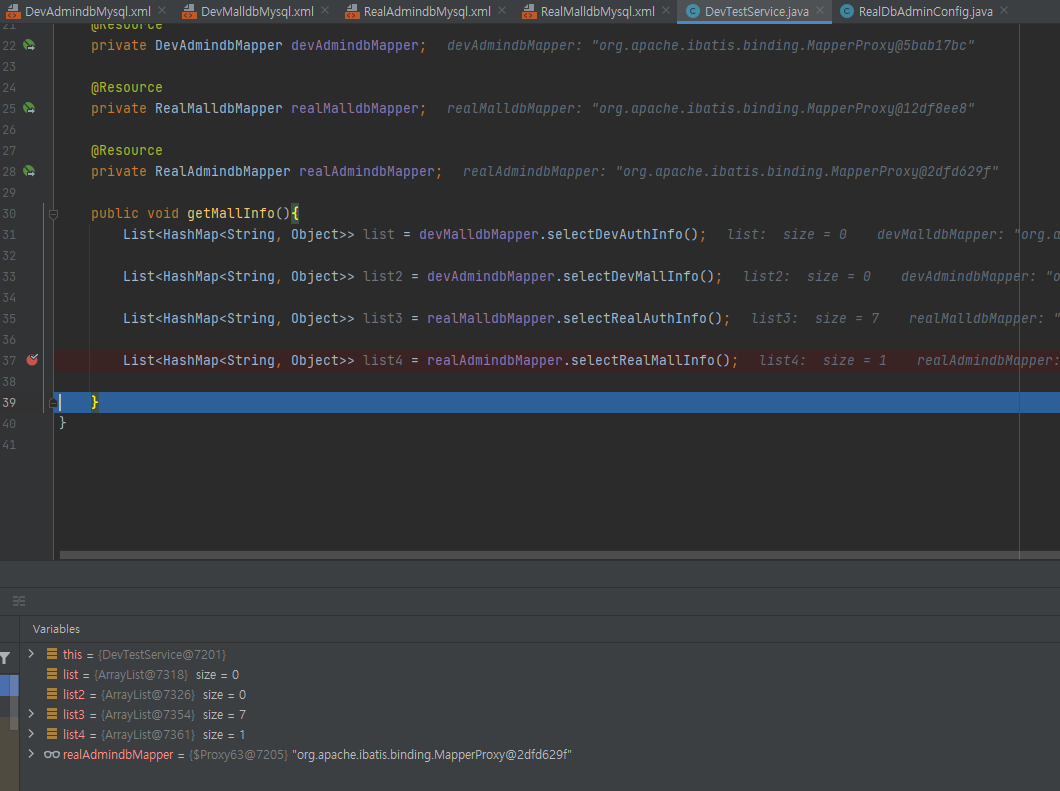Click the fold marker on line 39

(x=53, y=403)
